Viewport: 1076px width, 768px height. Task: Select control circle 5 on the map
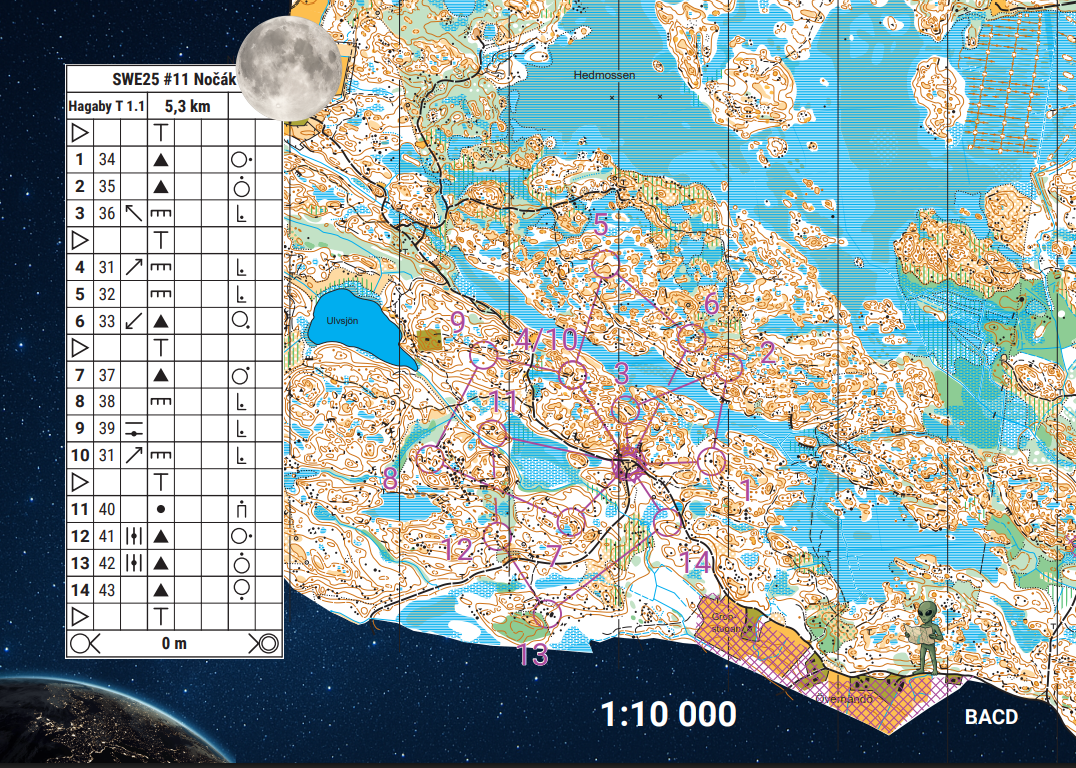click(x=604, y=265)
